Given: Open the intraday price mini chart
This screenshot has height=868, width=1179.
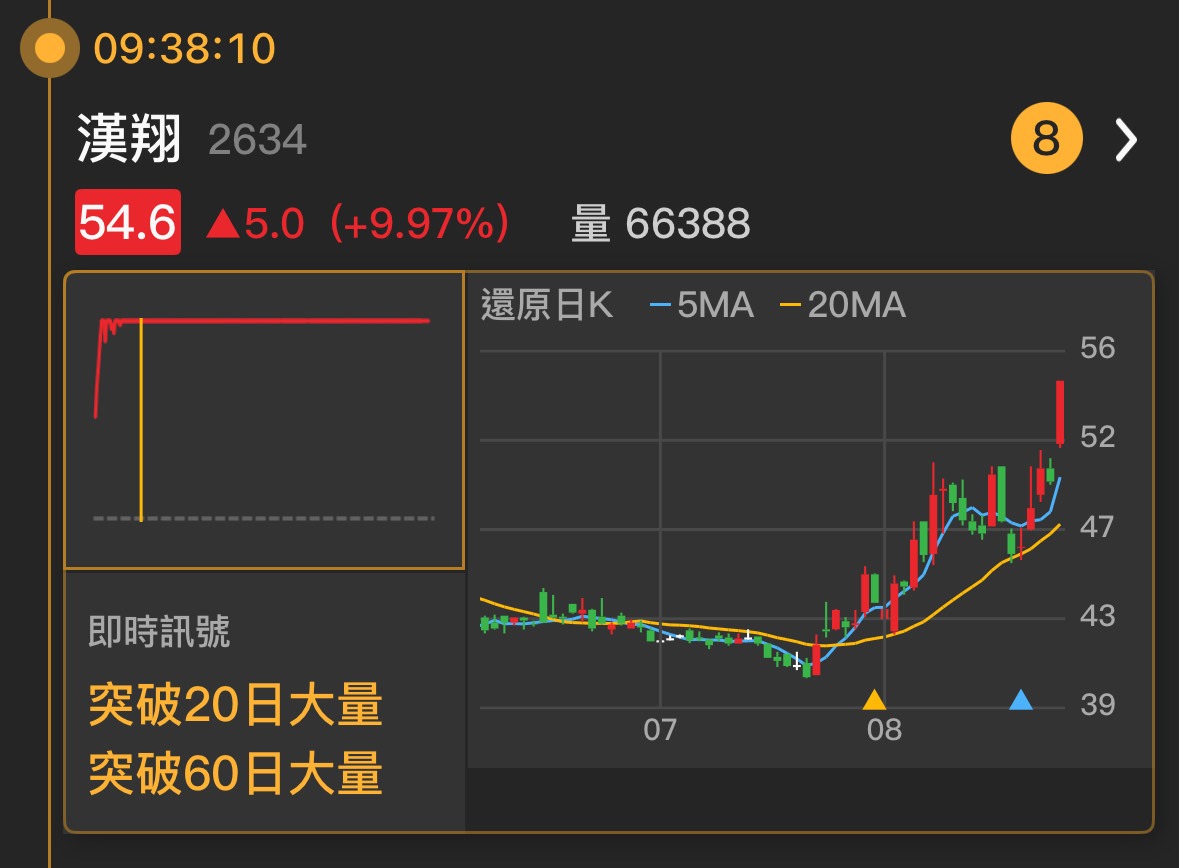Looking at the screenshot, I should click(265, 420).
